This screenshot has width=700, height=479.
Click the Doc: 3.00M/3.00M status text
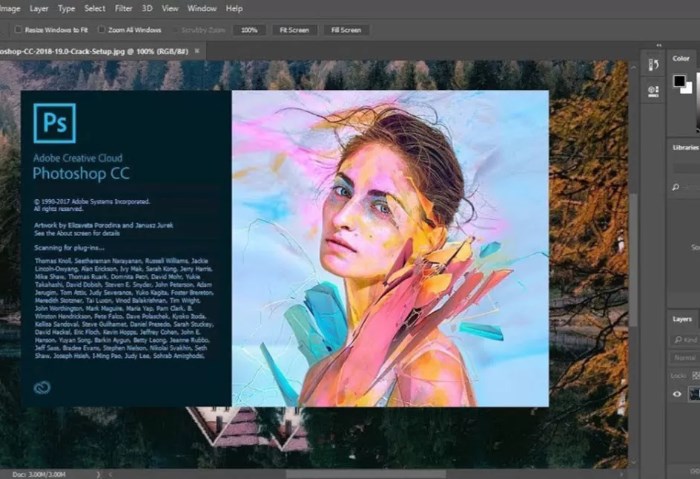coord(39,474)
